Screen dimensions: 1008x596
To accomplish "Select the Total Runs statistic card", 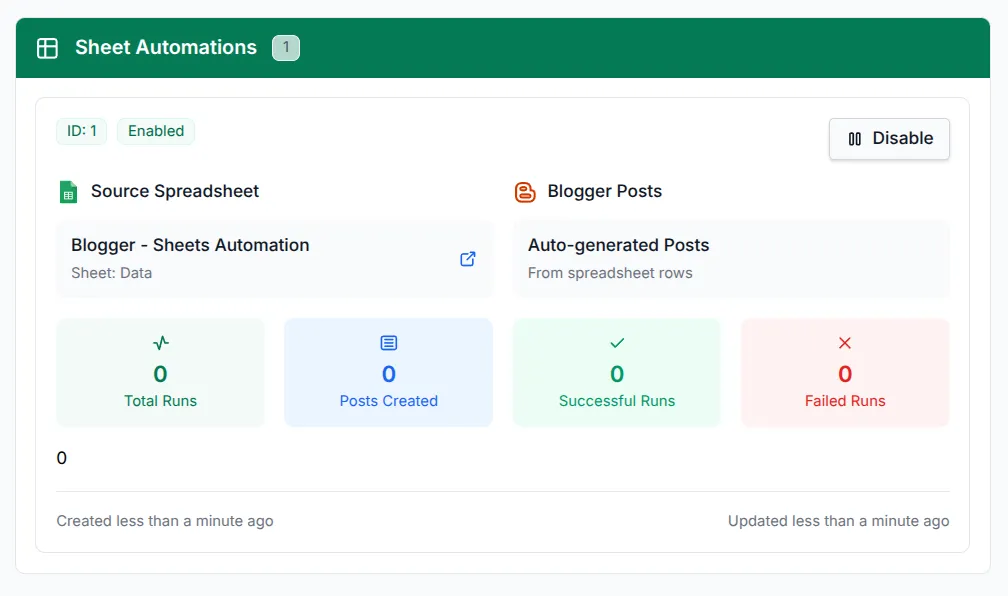I will pyautogui.click(x=160, y=372).
